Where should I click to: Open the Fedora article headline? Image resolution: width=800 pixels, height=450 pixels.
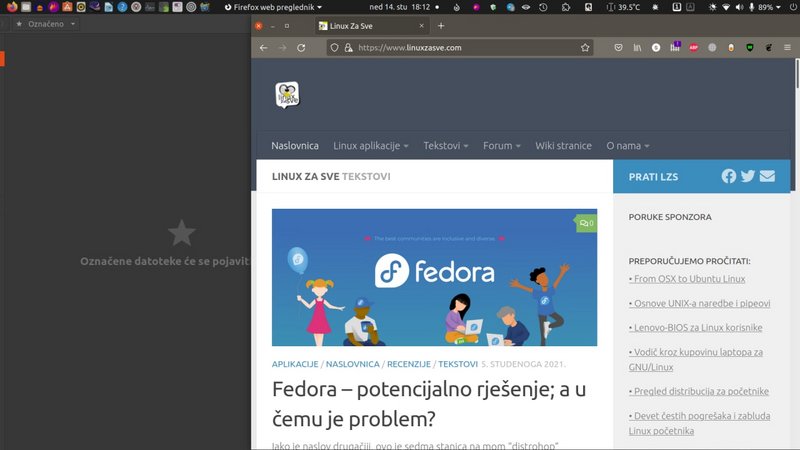429,404
